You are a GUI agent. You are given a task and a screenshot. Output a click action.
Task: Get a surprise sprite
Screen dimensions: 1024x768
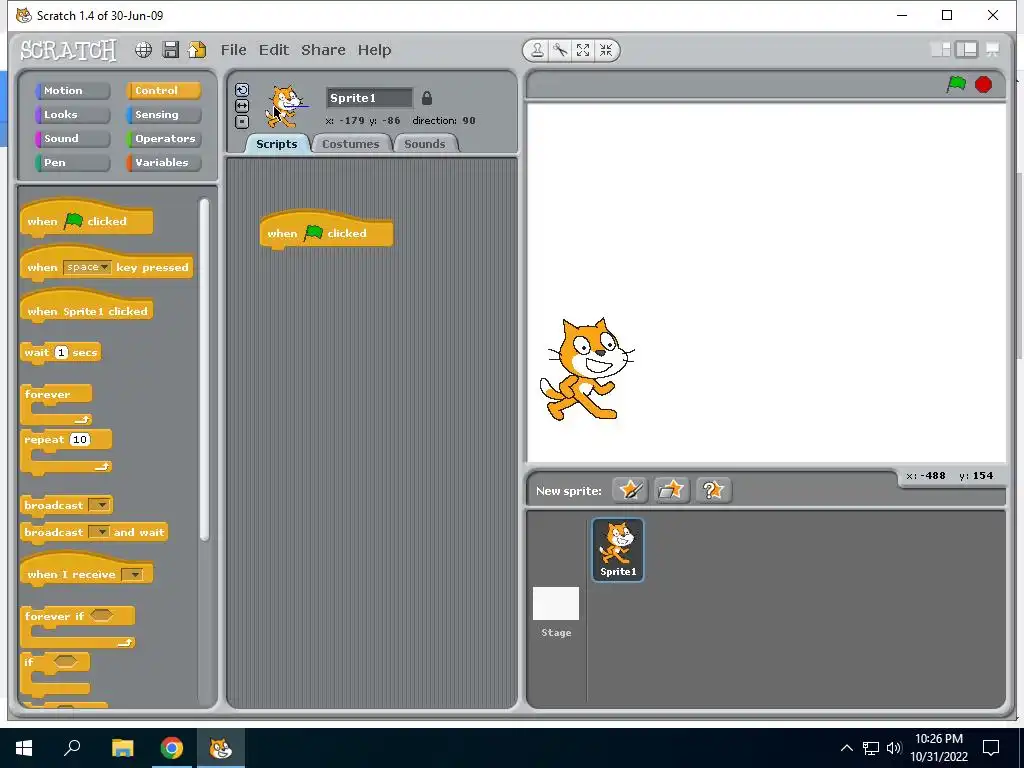point(713,490)
